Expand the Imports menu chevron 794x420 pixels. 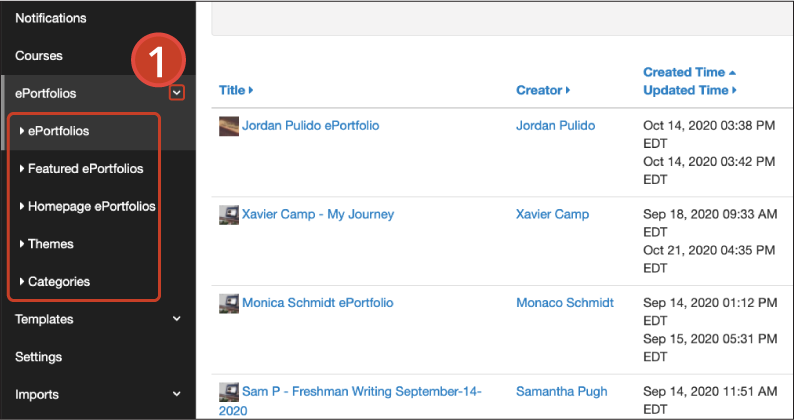(176, 394)
